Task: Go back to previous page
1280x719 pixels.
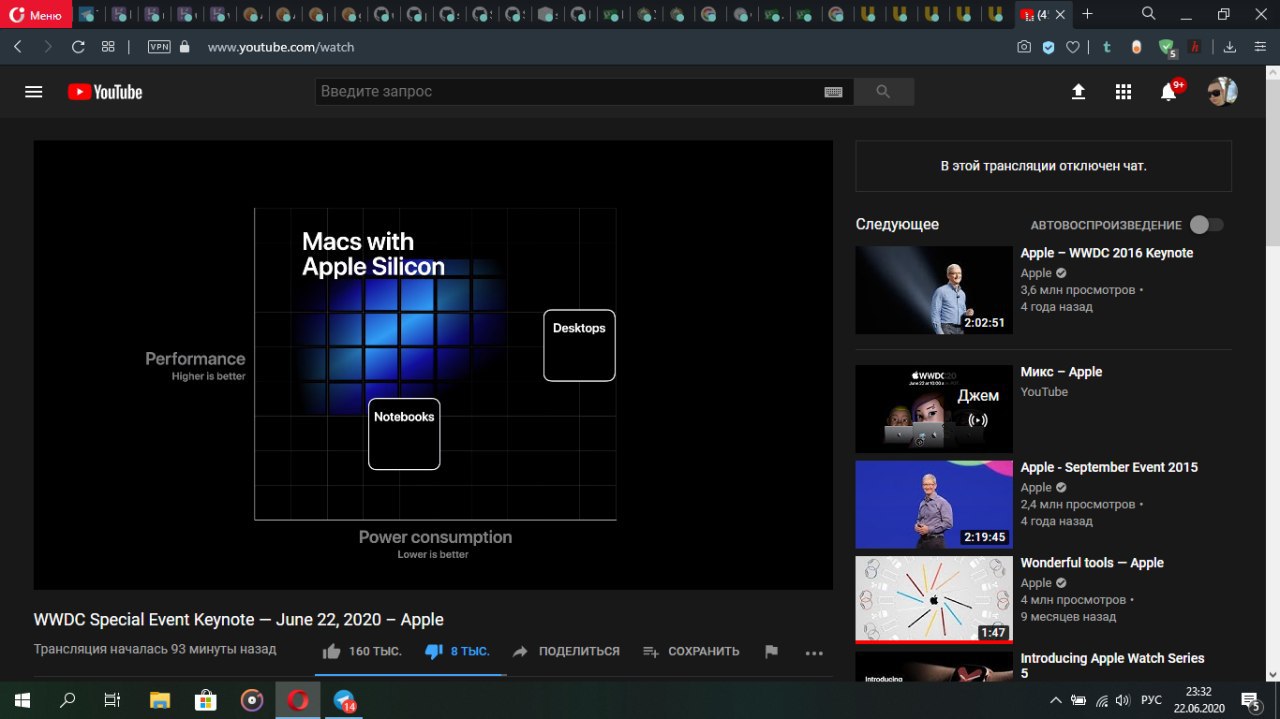Action: [18, 47]
